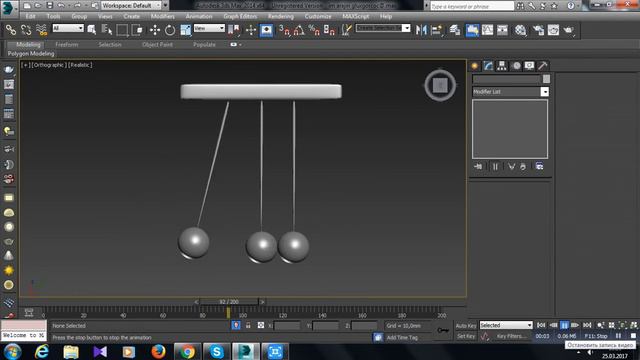
Task: Open the Material Editor icon
Action: click(x=520, y=30)
